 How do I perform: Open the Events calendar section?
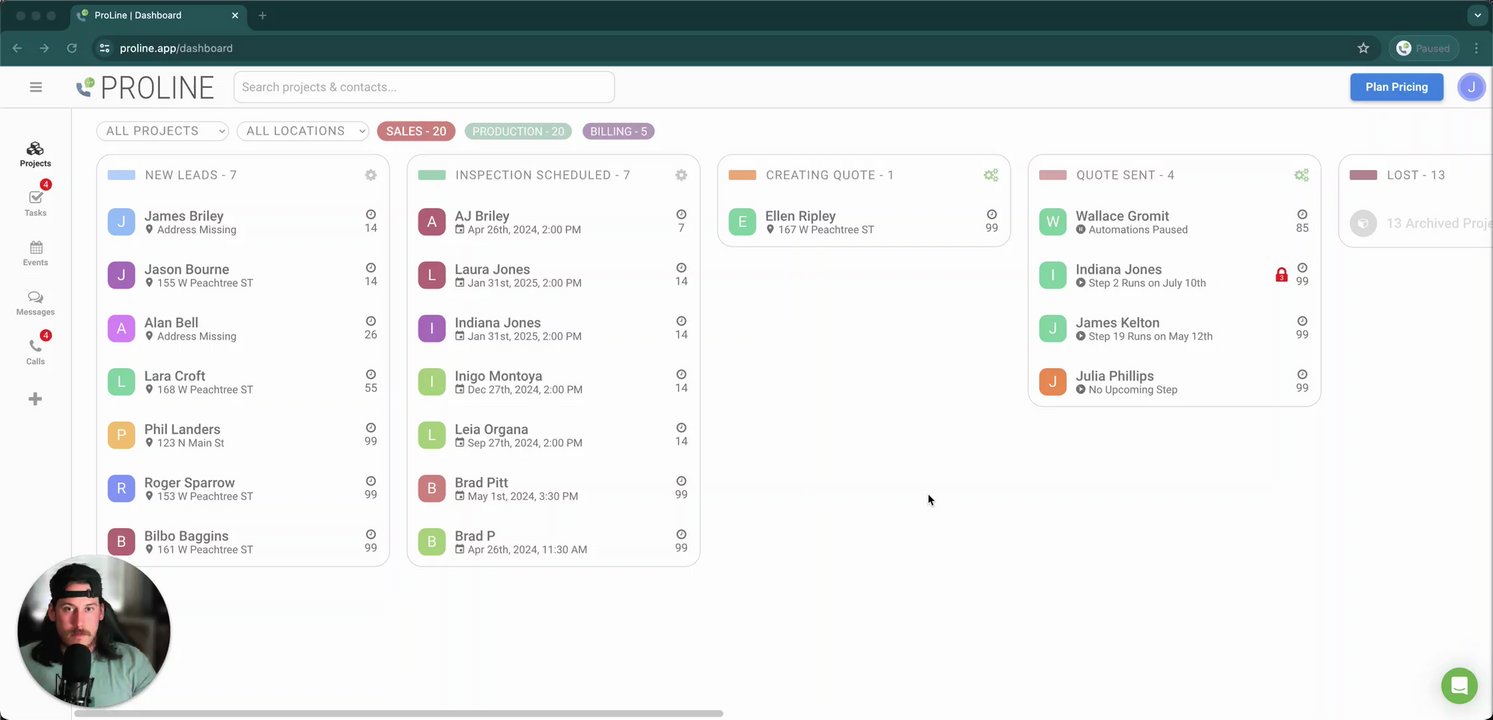[x=35, y=253]
